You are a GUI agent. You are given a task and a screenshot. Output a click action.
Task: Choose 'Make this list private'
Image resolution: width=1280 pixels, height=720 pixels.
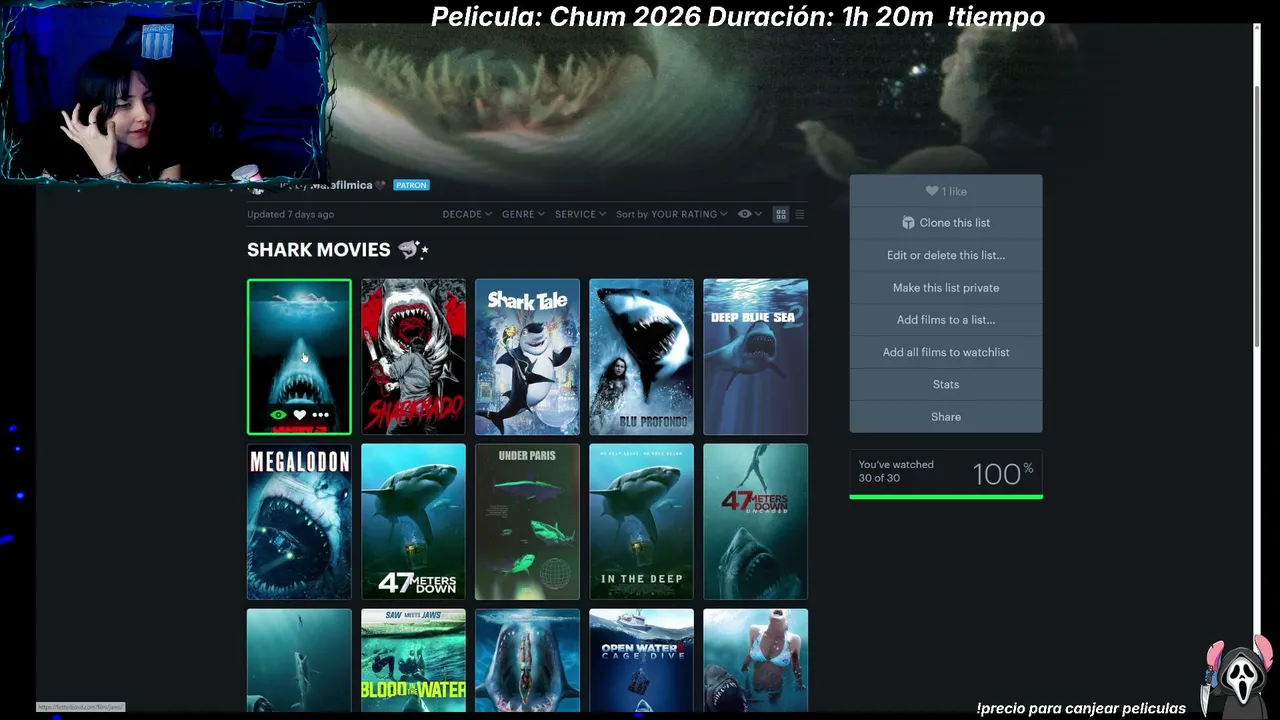pos(946,288)
